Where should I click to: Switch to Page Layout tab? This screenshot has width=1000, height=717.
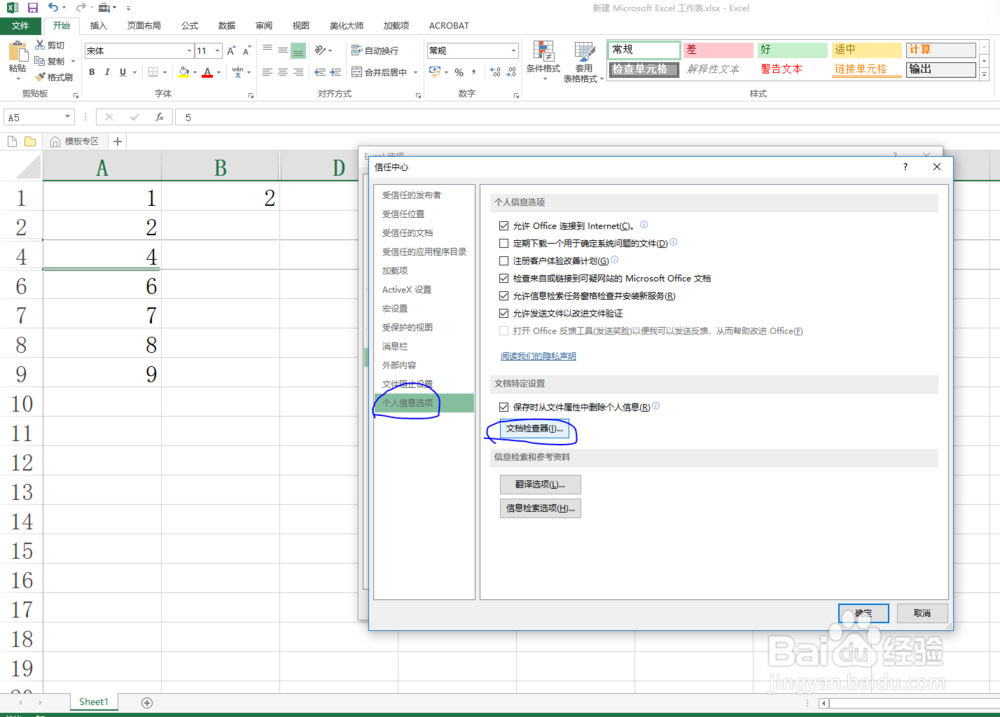pyautogui.click(x=144, y=26)
